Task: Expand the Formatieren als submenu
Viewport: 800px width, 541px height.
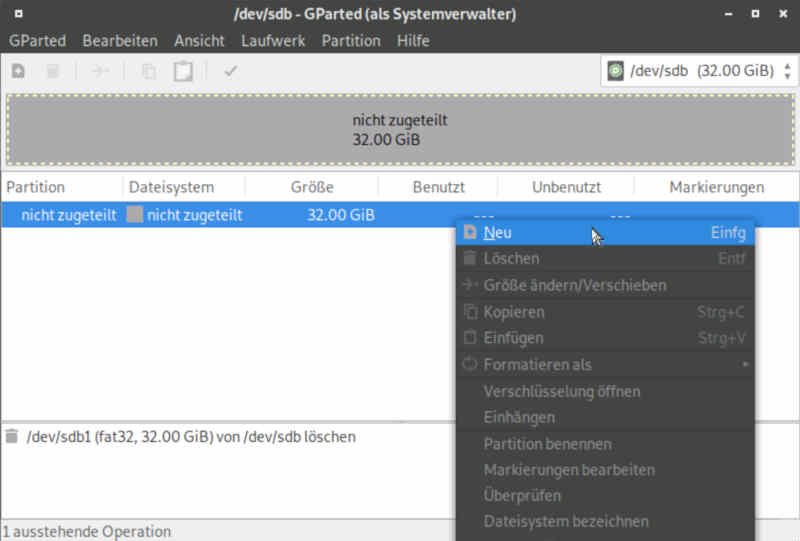Action: 605,364
